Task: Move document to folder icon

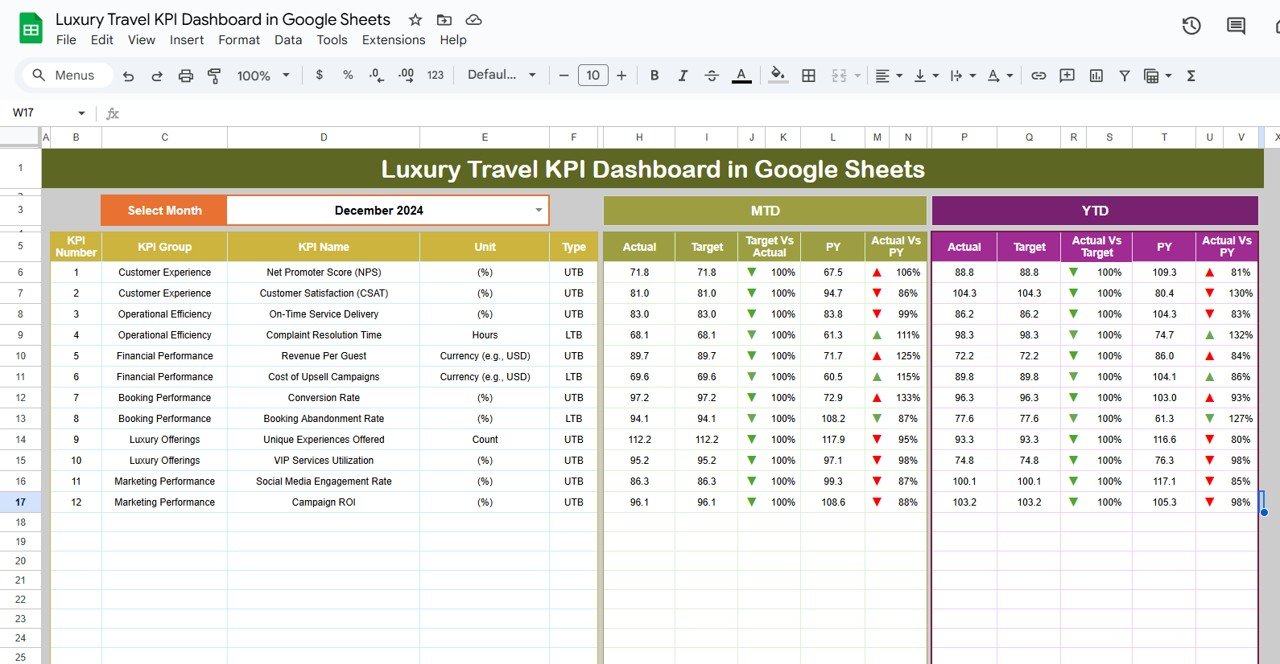Action: (x=444, y=20)
